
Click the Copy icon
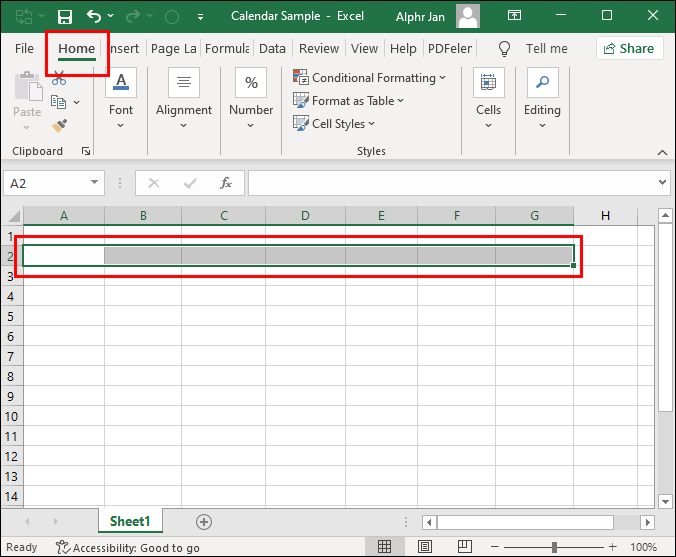(58, 102)
